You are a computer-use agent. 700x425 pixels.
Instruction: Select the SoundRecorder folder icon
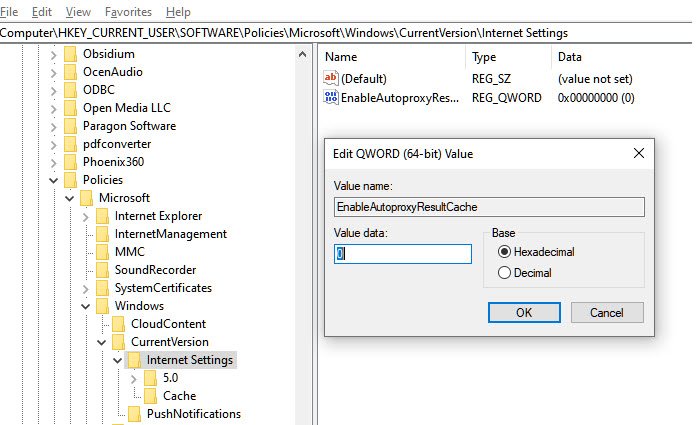tap(103, 270)
